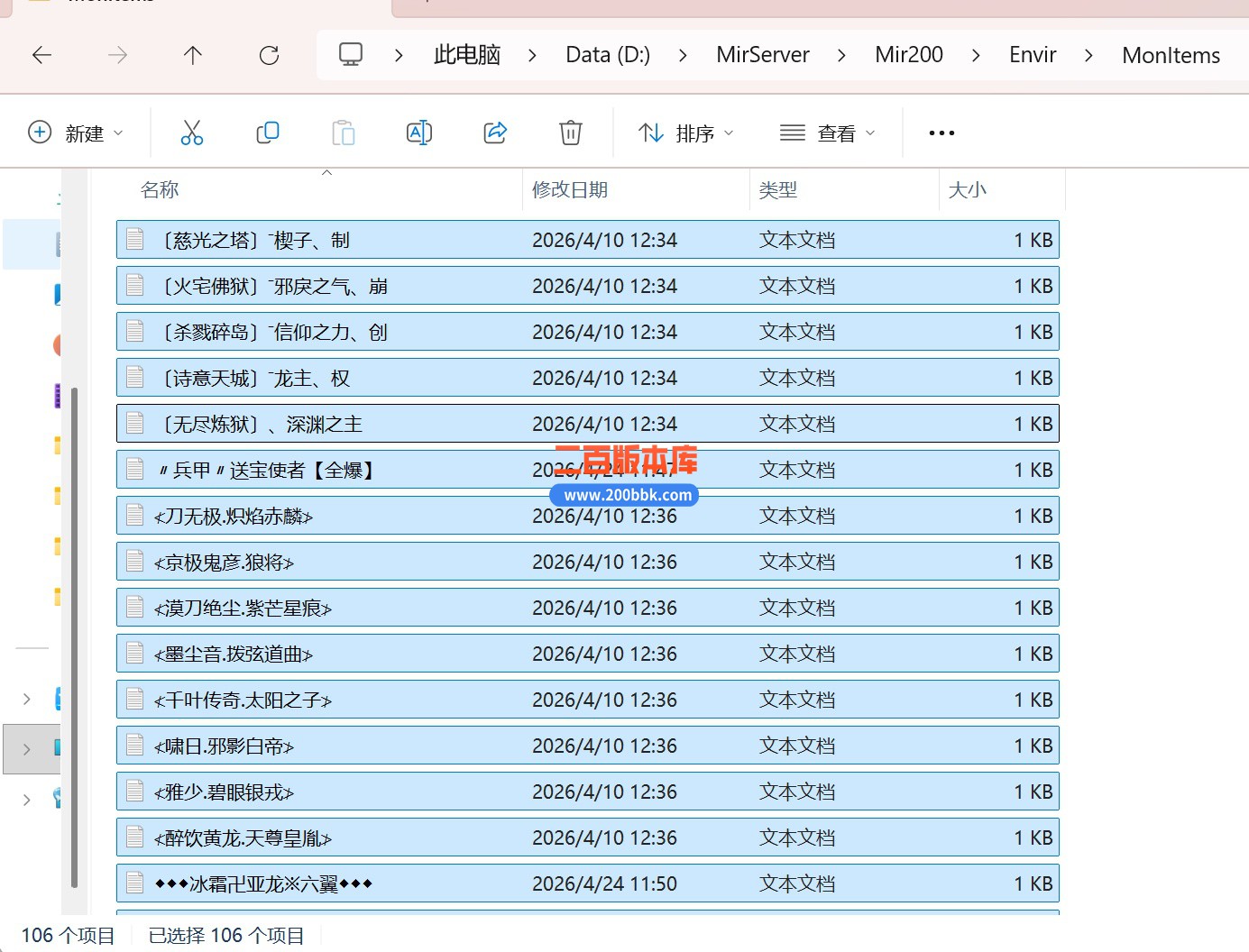The height and width of the screenshot is (952, 1249).
Task: Click text document icon of 〔慈光之塔〕 file
Action: pos(135,239)
